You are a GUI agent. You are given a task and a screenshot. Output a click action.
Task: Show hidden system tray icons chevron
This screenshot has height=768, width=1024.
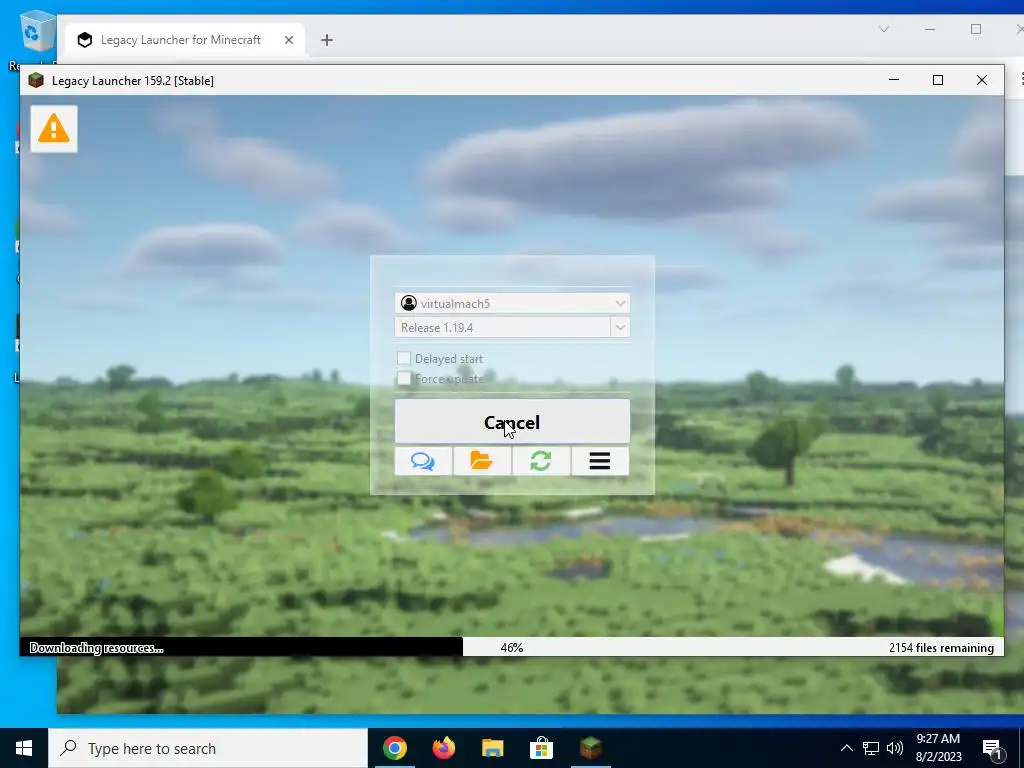tap(846, 748)
